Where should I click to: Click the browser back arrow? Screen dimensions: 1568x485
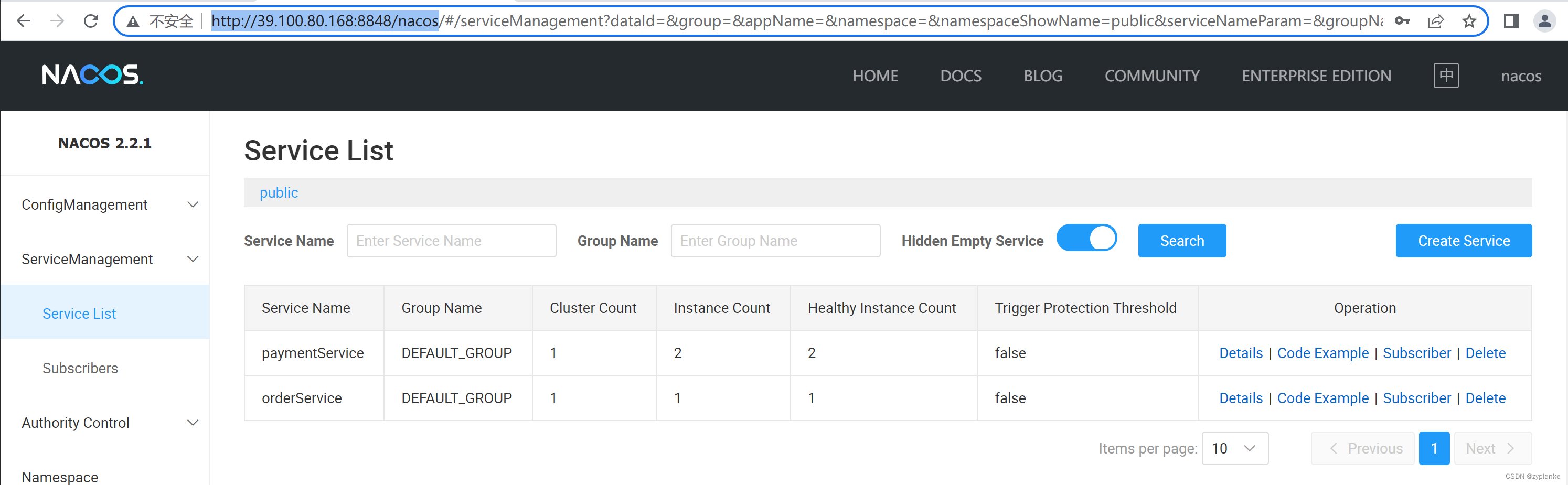[x=23, y=20]
